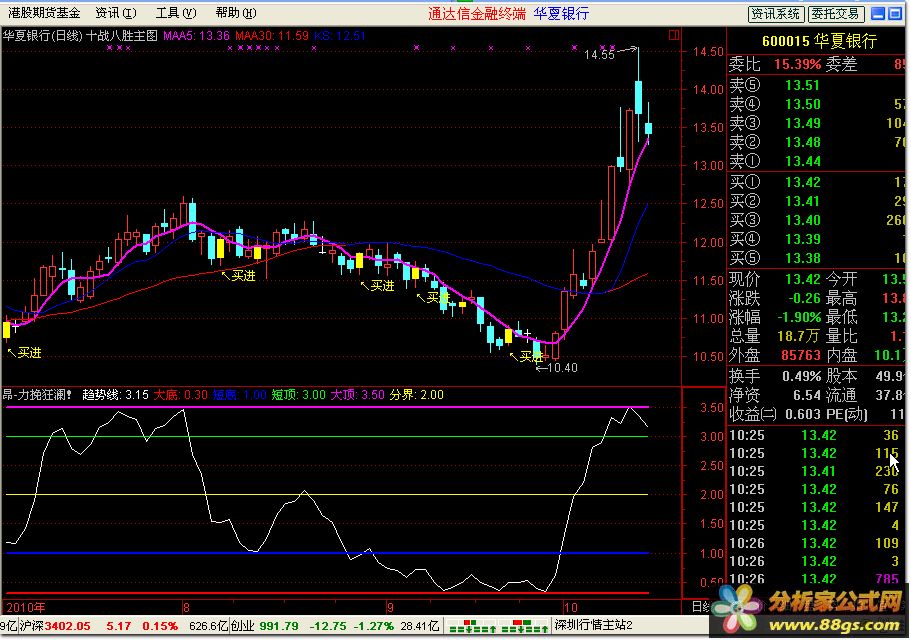The height and width of the screenshot is (640, 911).
Task: Click the 委比 15.39% value
Action: coord(797,64)
